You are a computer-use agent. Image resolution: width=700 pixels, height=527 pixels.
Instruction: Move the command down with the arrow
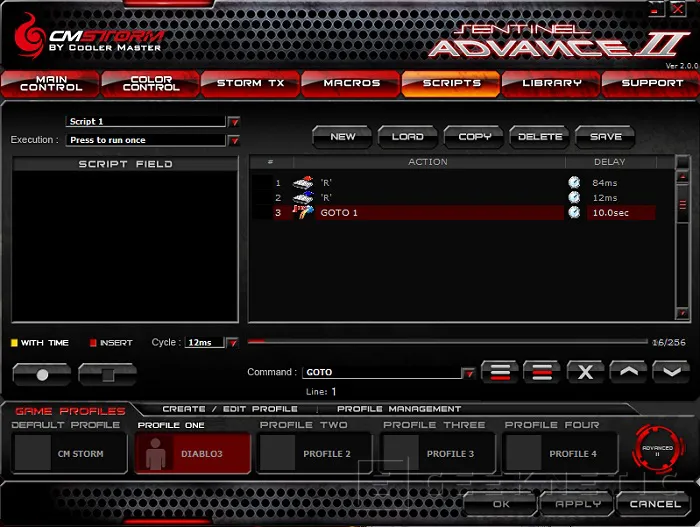click(672, 372)
